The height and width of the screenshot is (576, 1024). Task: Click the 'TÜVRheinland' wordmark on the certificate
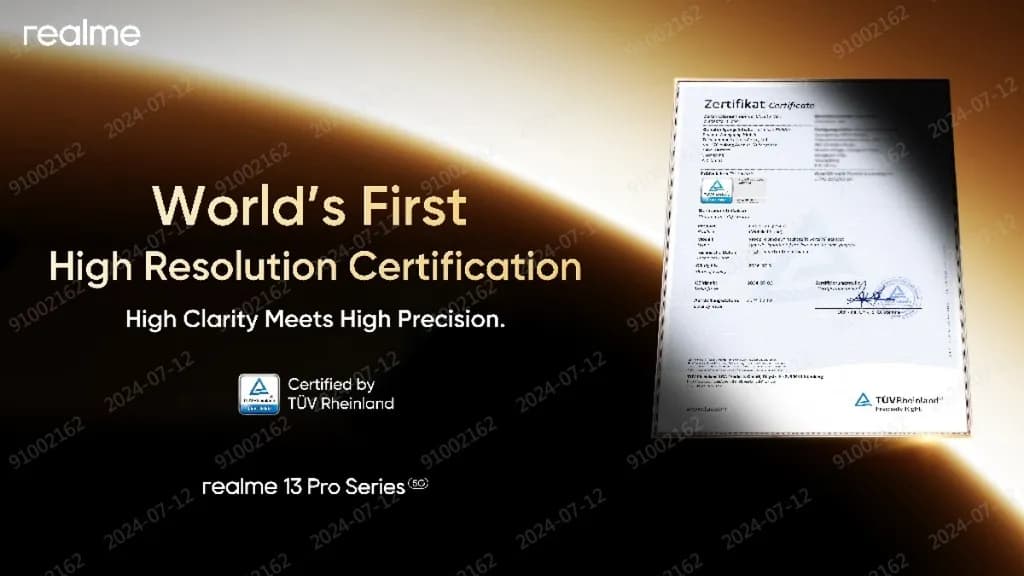908,400
